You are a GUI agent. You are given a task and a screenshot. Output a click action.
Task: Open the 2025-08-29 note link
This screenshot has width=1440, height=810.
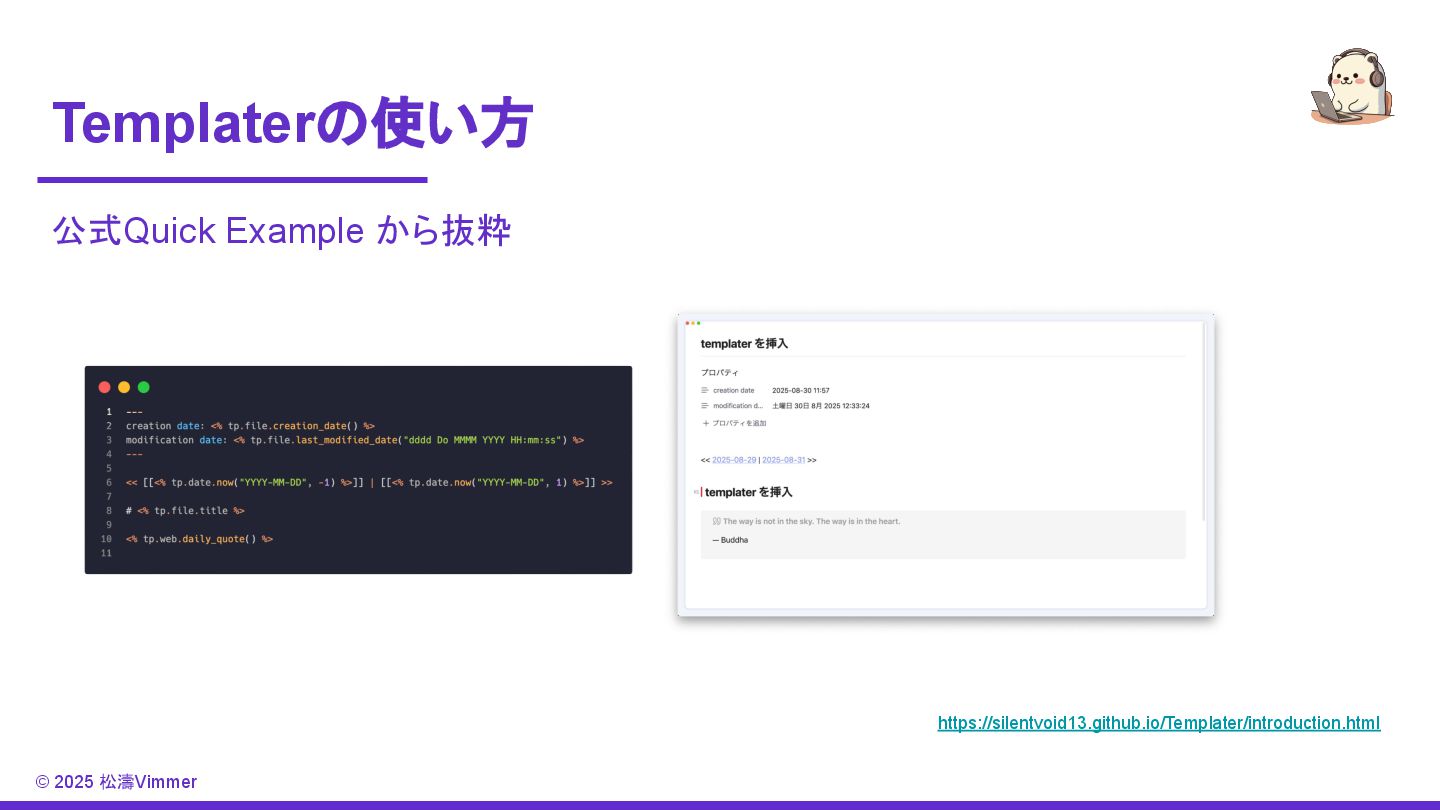(x=734, y=460)
